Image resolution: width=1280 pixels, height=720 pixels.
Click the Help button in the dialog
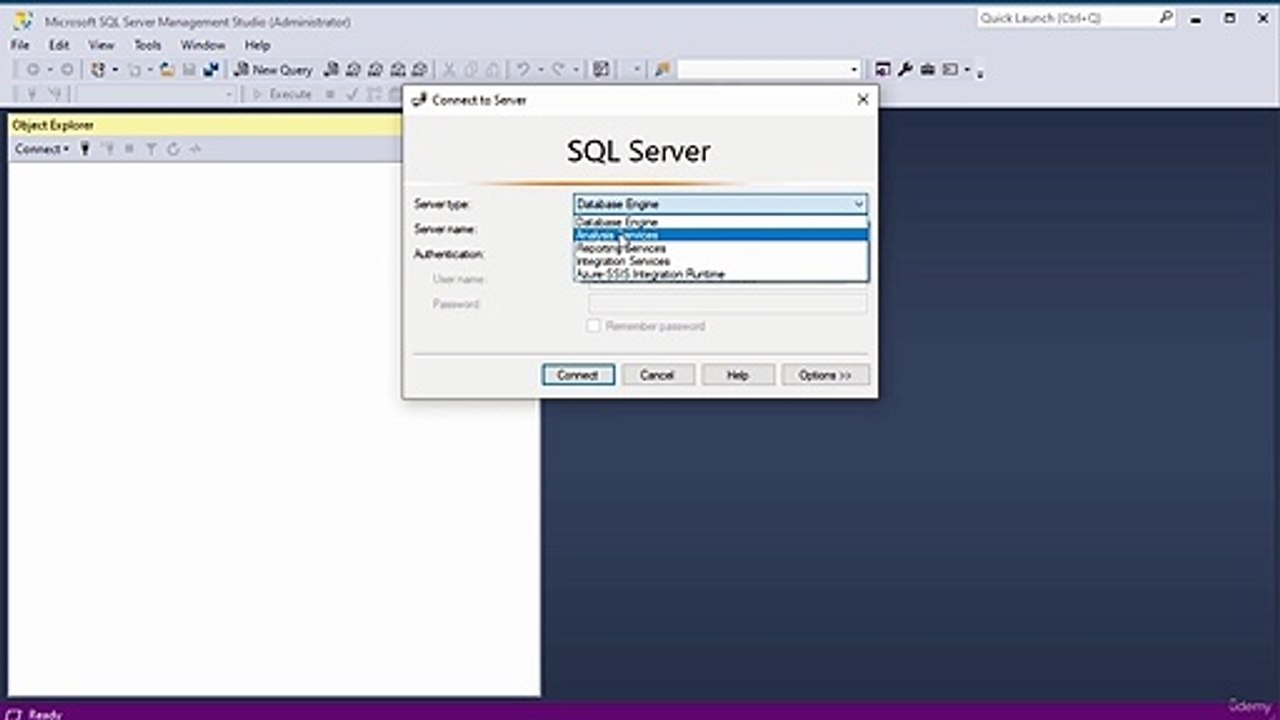point(738,375)
